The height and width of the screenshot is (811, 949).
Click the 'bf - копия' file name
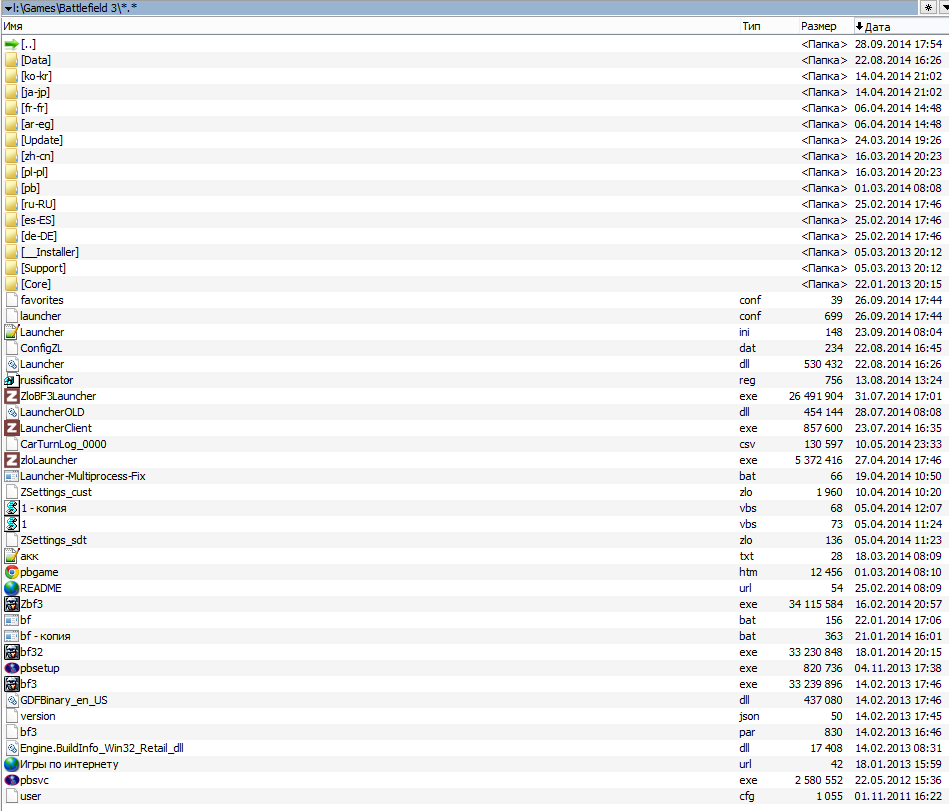pyautogui.click(x=45, y=636)
